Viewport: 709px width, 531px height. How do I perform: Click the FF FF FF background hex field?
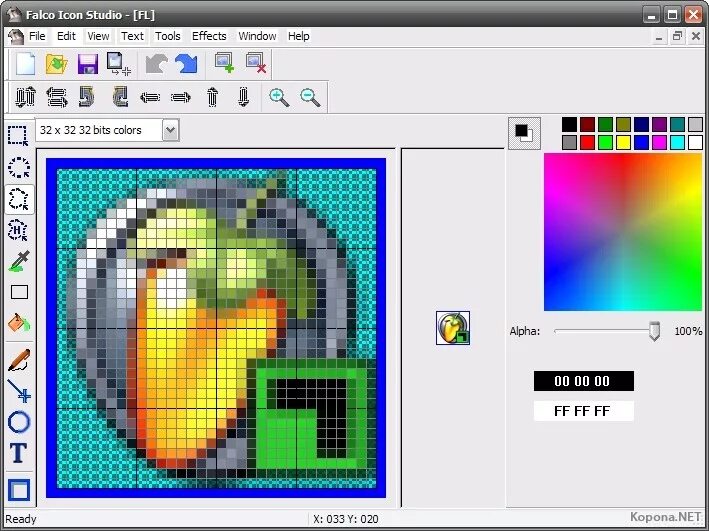coord(583,411)
